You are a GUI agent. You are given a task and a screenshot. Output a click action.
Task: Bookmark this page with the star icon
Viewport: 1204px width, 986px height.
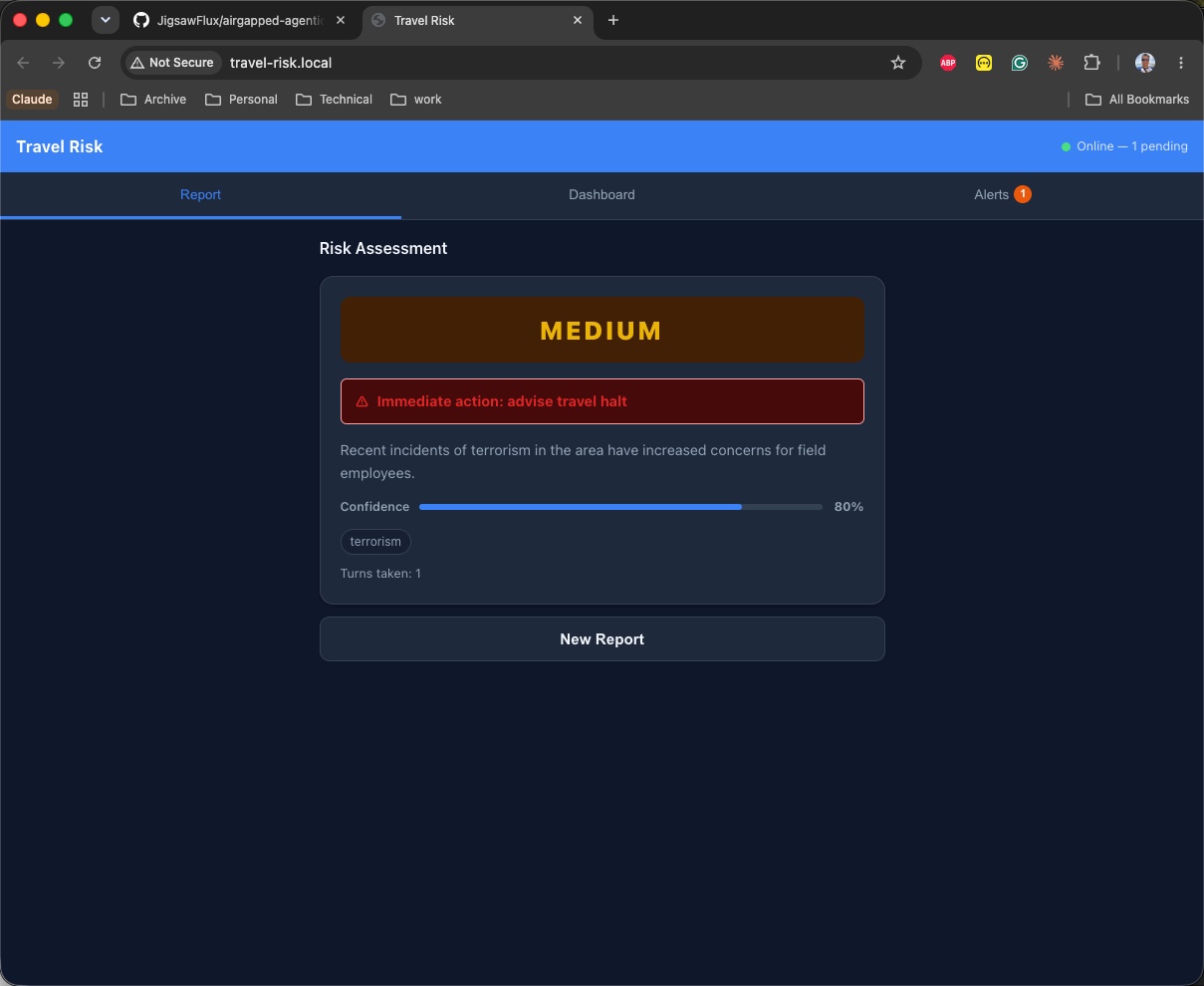tap(898, 63)
